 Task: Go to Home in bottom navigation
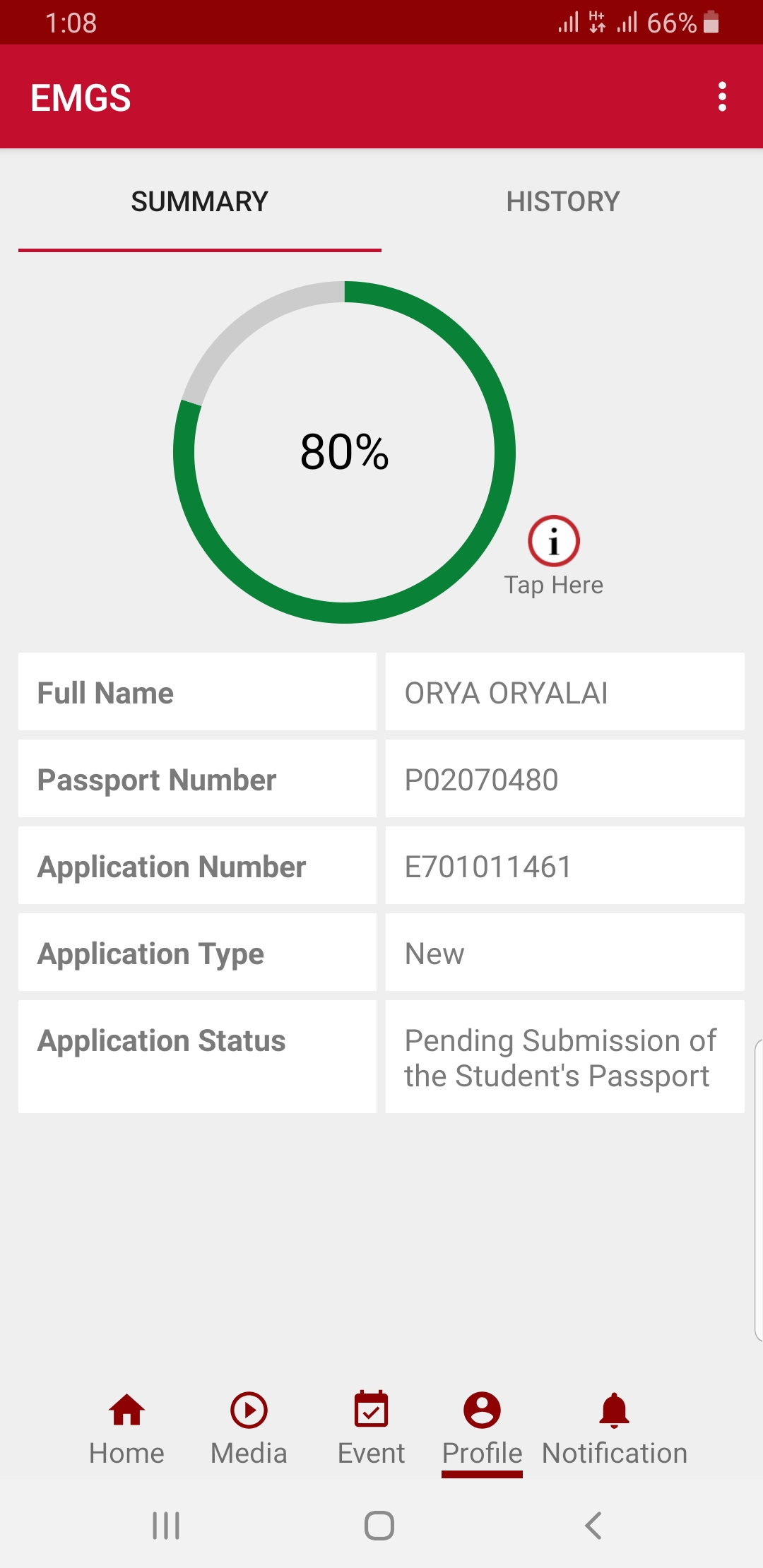pyautogui.click(x=126, y=1410)
